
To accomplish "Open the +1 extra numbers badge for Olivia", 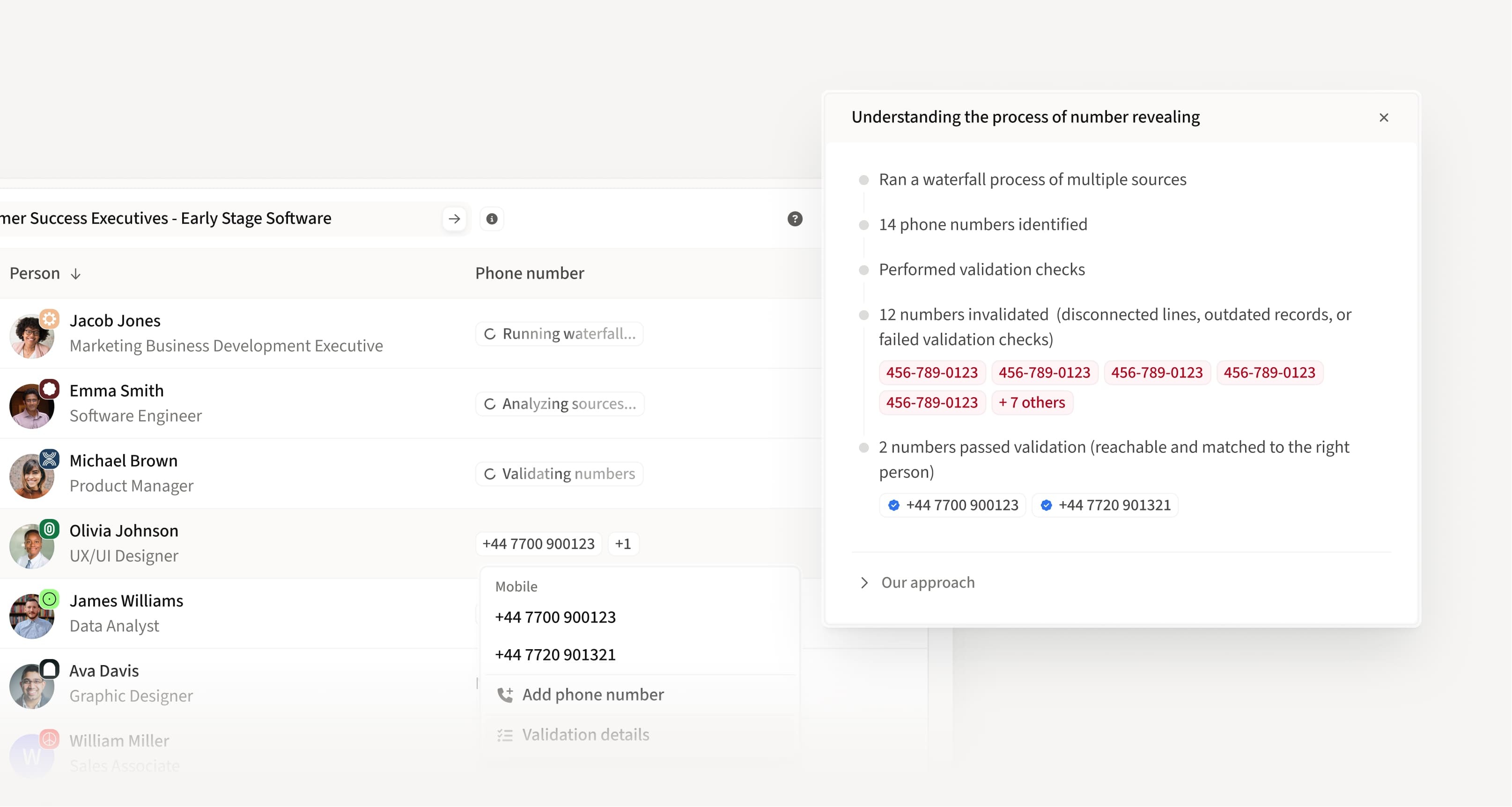I will tap(623, 544).
